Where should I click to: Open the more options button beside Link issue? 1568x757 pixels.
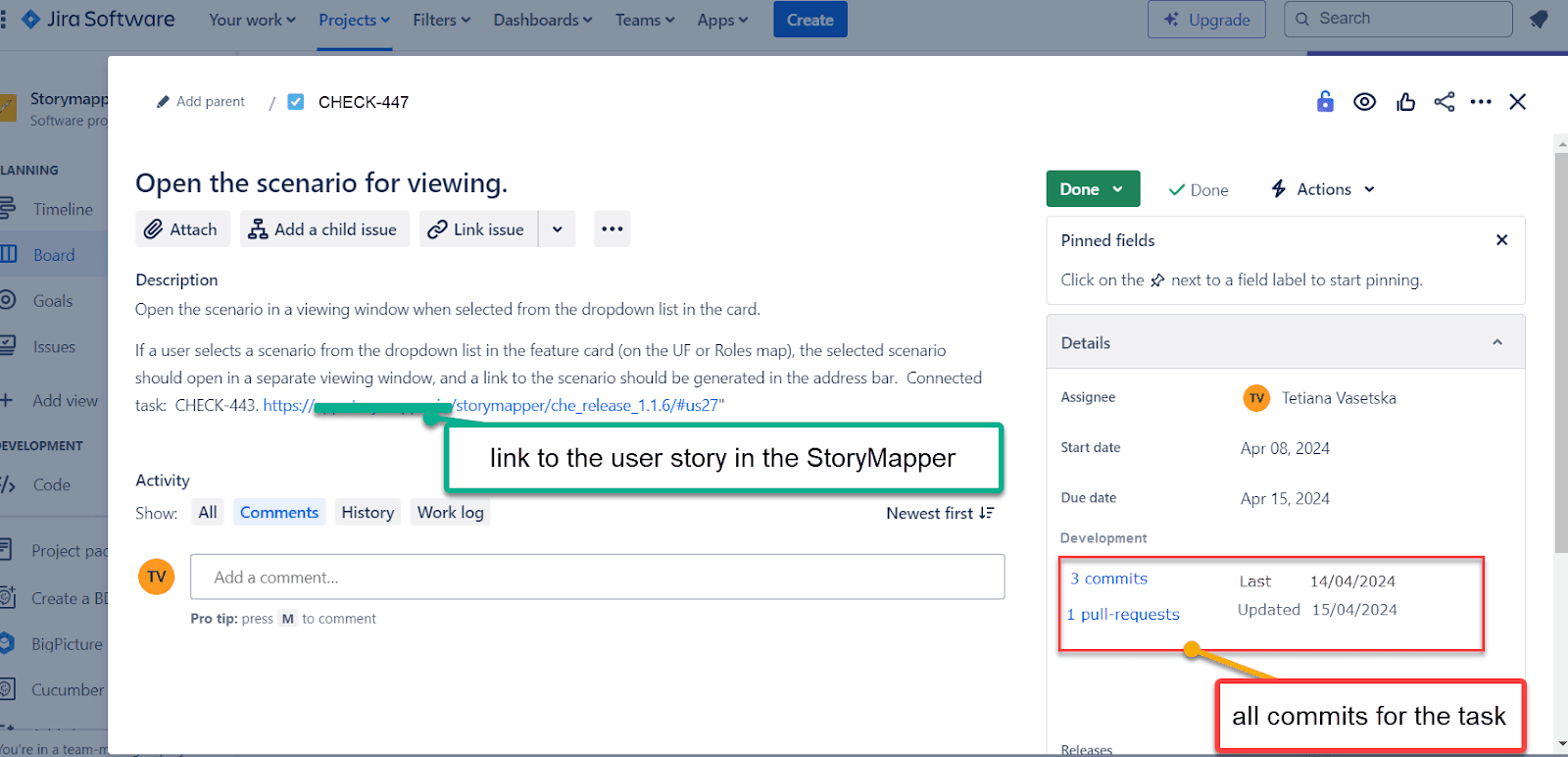(612, 229)
